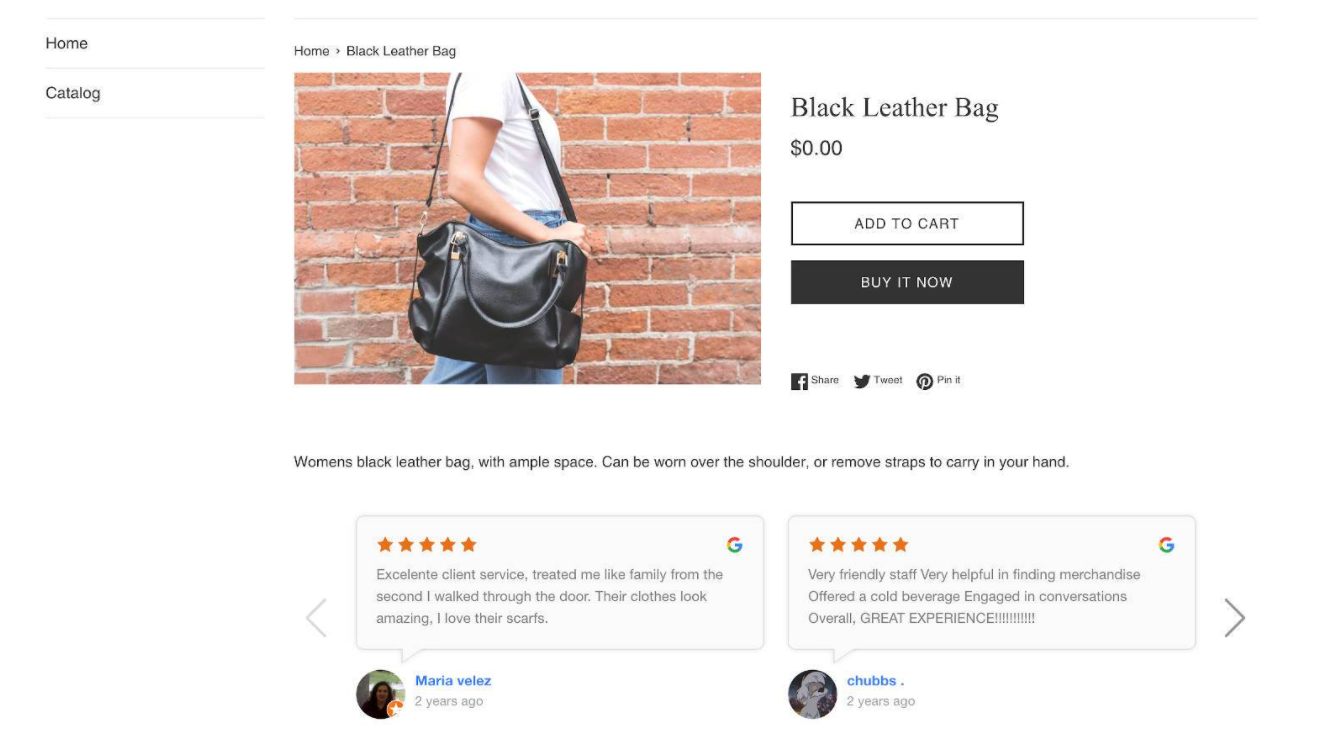Open Google icon on chubbs review
This screenshot has width=1337, height=753.
tap(1166, 545)
